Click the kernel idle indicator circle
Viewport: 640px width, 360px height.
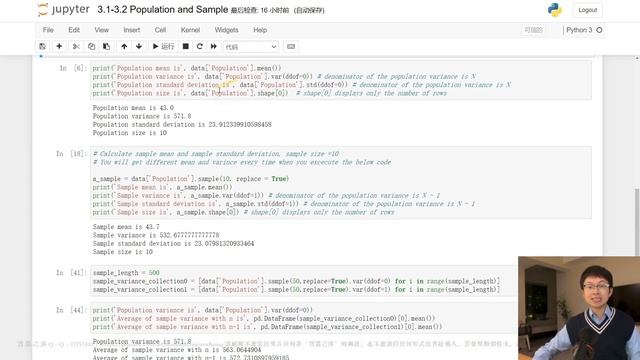599,30
